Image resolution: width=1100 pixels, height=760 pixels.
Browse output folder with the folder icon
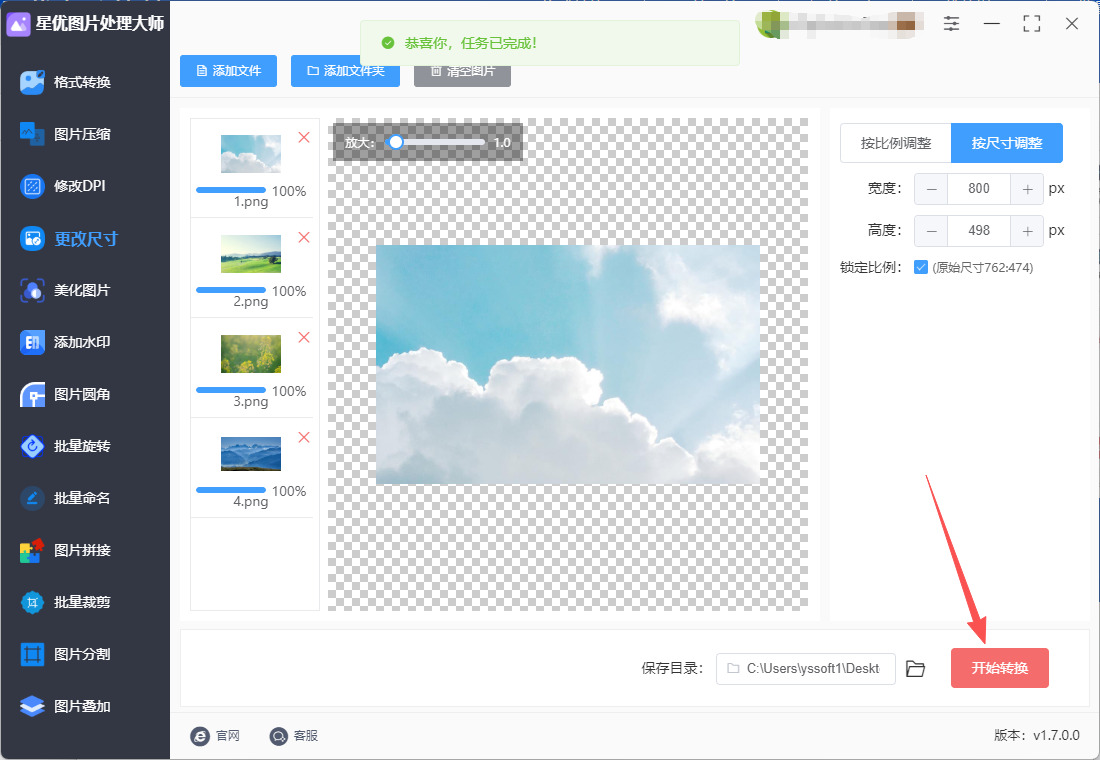pyautogui.click(x=915, y=669)
